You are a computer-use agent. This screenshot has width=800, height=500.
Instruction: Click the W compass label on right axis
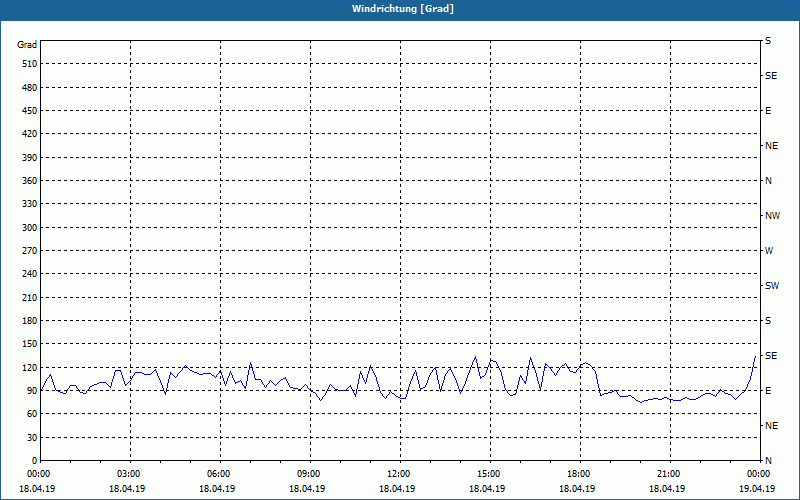(769, 251)
